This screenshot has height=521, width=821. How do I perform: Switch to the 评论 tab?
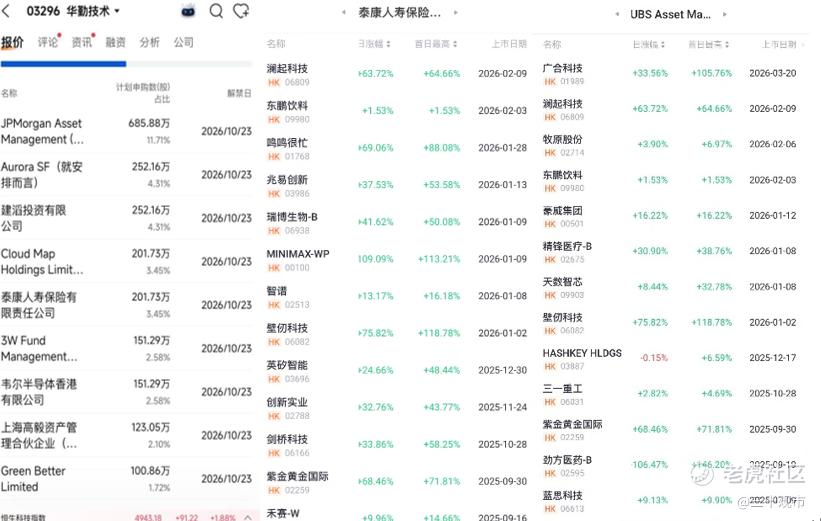(48, 42)
